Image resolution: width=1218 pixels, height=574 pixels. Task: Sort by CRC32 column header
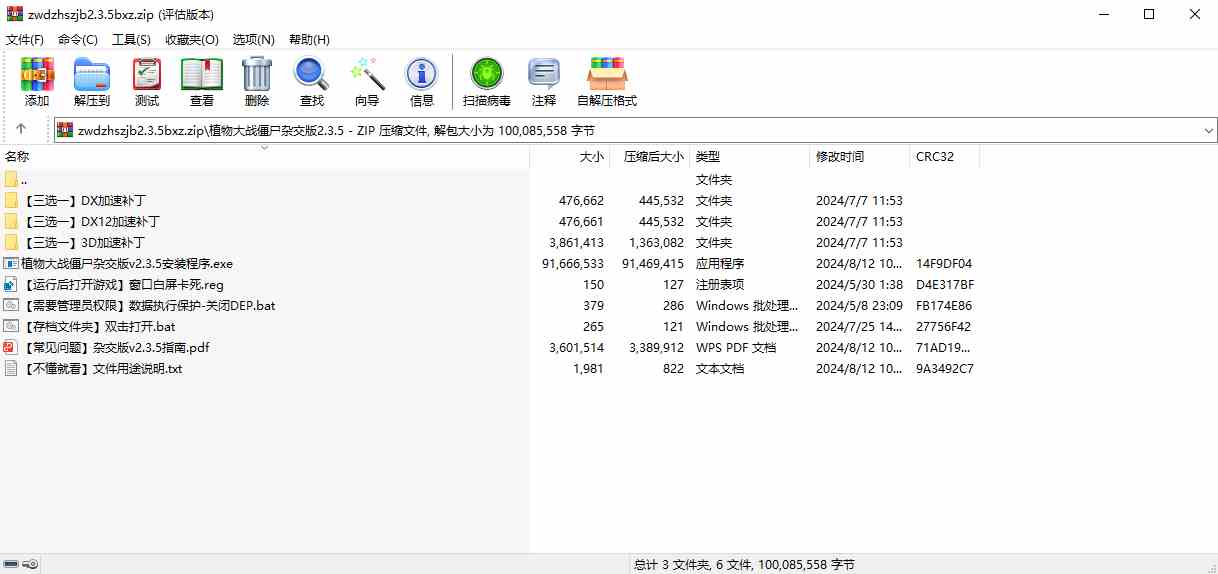(x=945, y=157)
